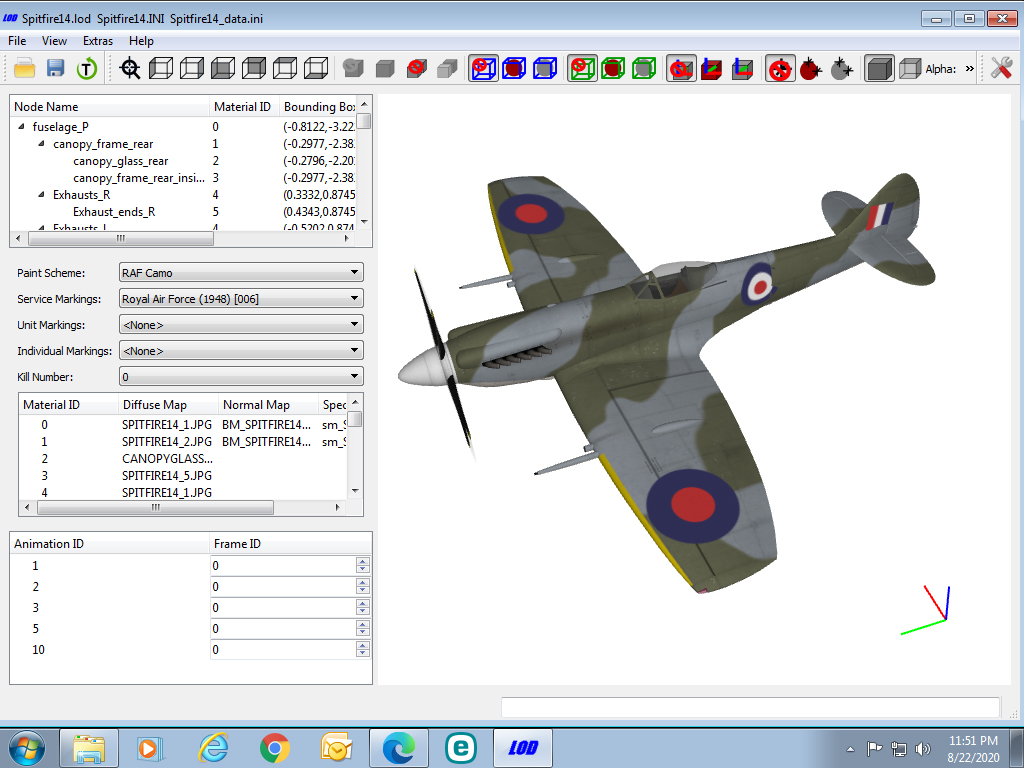Click the gray bomb with sparks icon
Viewport: 1024px width, 768px height.
(x=842, y=68)
